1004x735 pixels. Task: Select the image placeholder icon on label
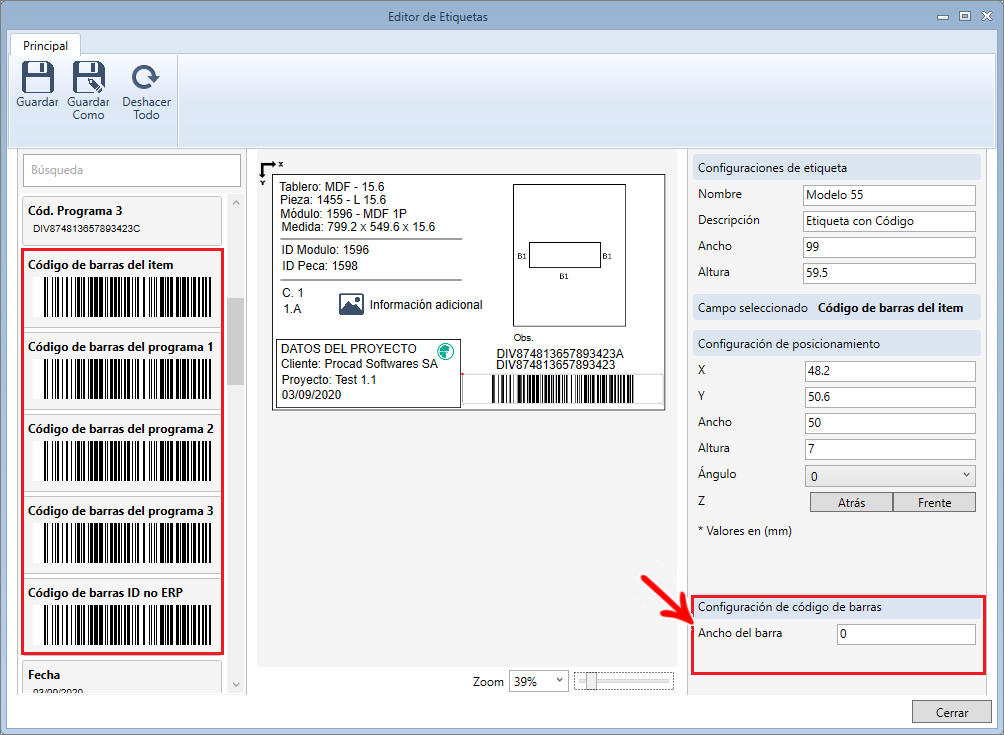(351, 304)
